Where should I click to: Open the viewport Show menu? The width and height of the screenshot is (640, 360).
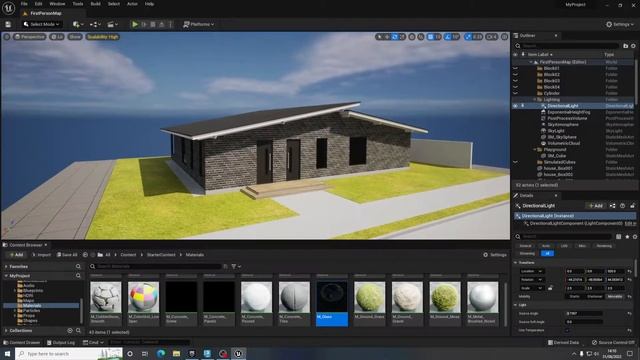(x=75, y=37)
